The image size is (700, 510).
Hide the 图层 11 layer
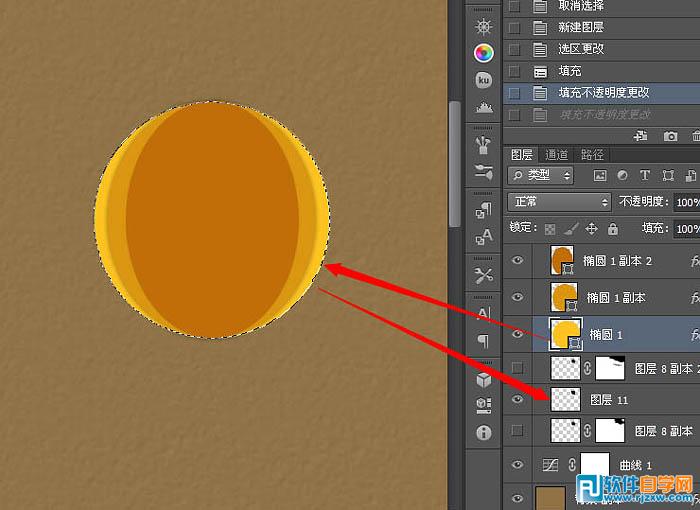tap(517, 399)
